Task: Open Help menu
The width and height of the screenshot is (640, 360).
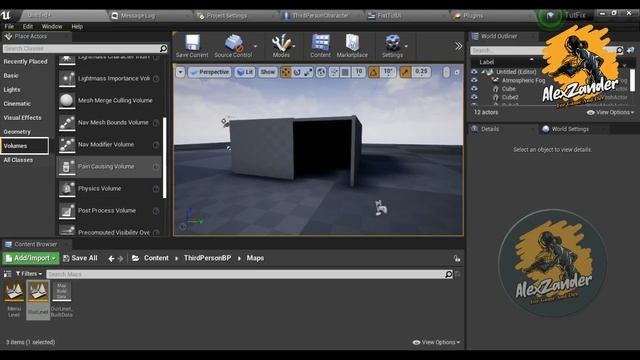Action: (77, 27)
